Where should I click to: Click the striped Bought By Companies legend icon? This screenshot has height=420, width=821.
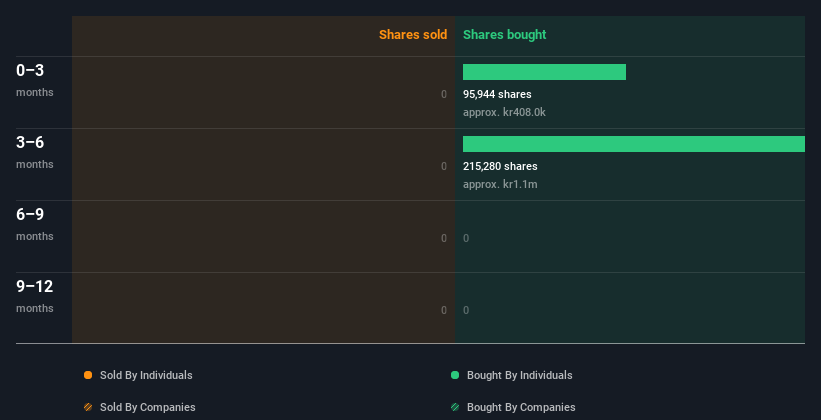coord(454,407)
